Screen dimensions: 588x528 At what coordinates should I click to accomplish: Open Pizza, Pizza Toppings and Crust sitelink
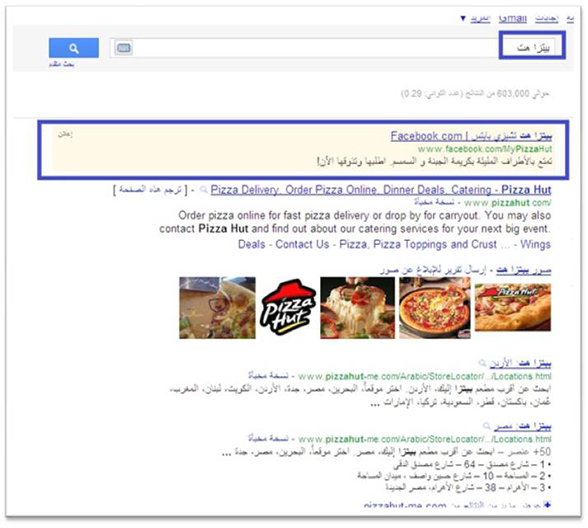418,244
